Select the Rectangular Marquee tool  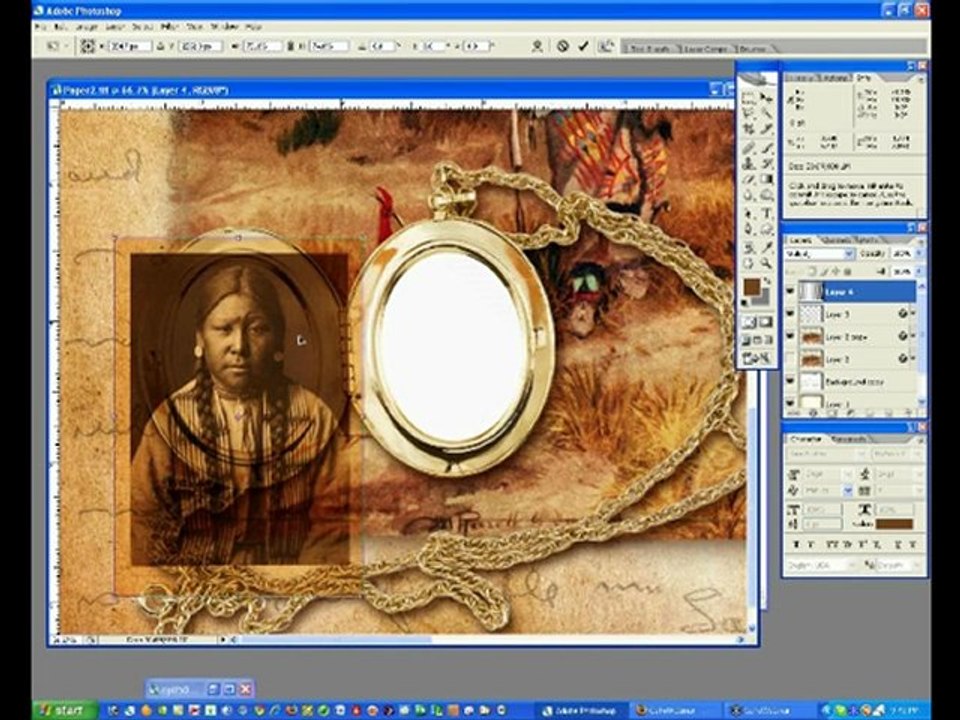click(748, 97)
